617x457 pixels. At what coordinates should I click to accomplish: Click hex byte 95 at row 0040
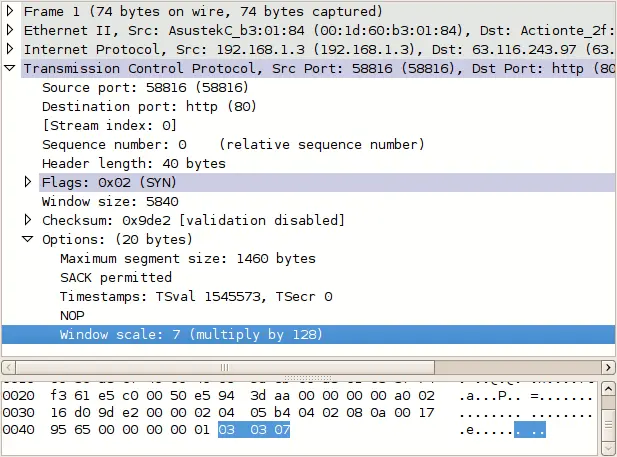pos(58,429)
